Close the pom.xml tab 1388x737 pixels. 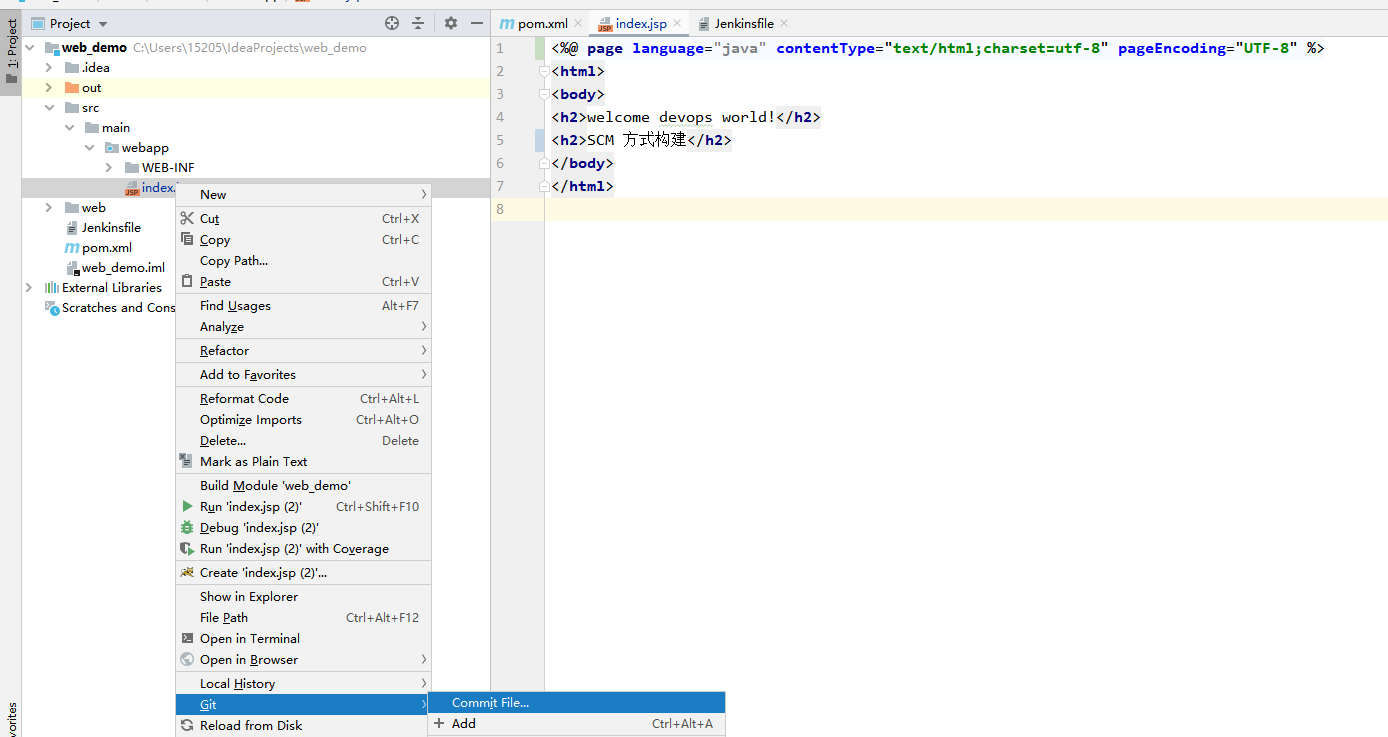click(578, 23)
